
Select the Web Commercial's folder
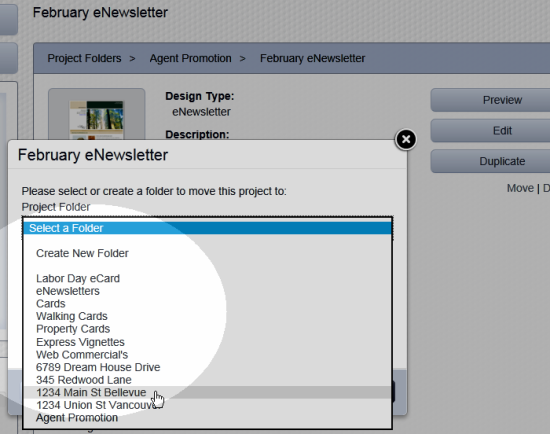coord(207,355)
